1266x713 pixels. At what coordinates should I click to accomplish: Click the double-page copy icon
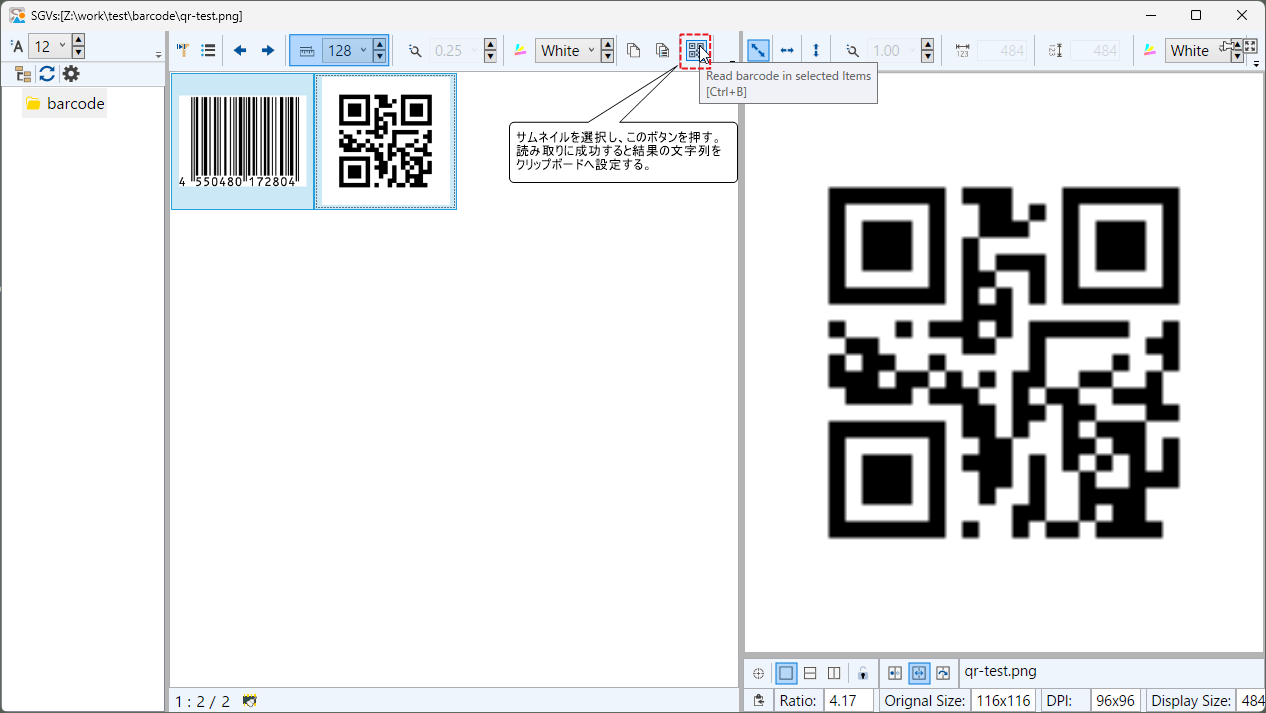click(662, 50)
